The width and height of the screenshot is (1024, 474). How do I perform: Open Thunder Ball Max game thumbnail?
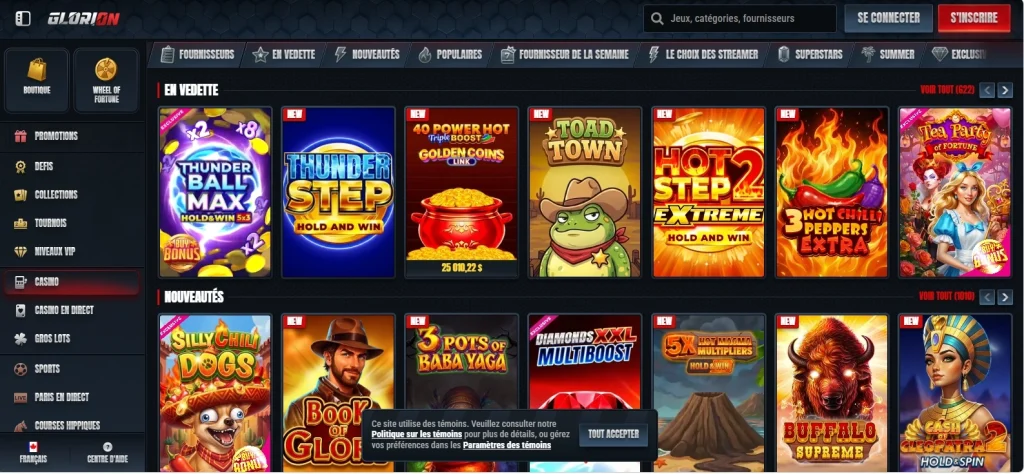[215, 193]
